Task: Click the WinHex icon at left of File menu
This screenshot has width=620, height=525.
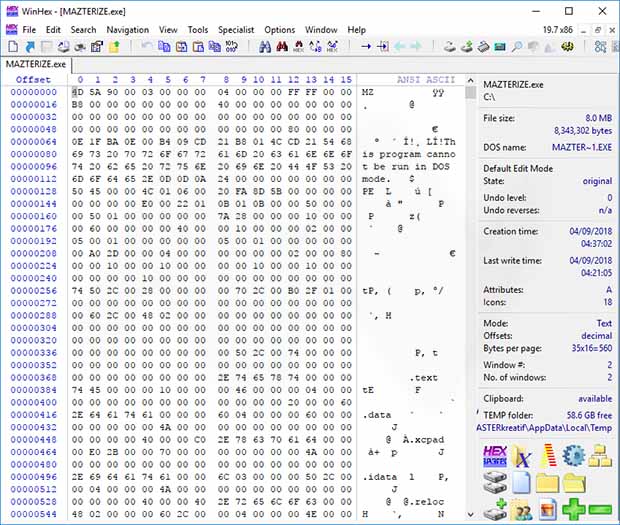Action: coord(12,30)
